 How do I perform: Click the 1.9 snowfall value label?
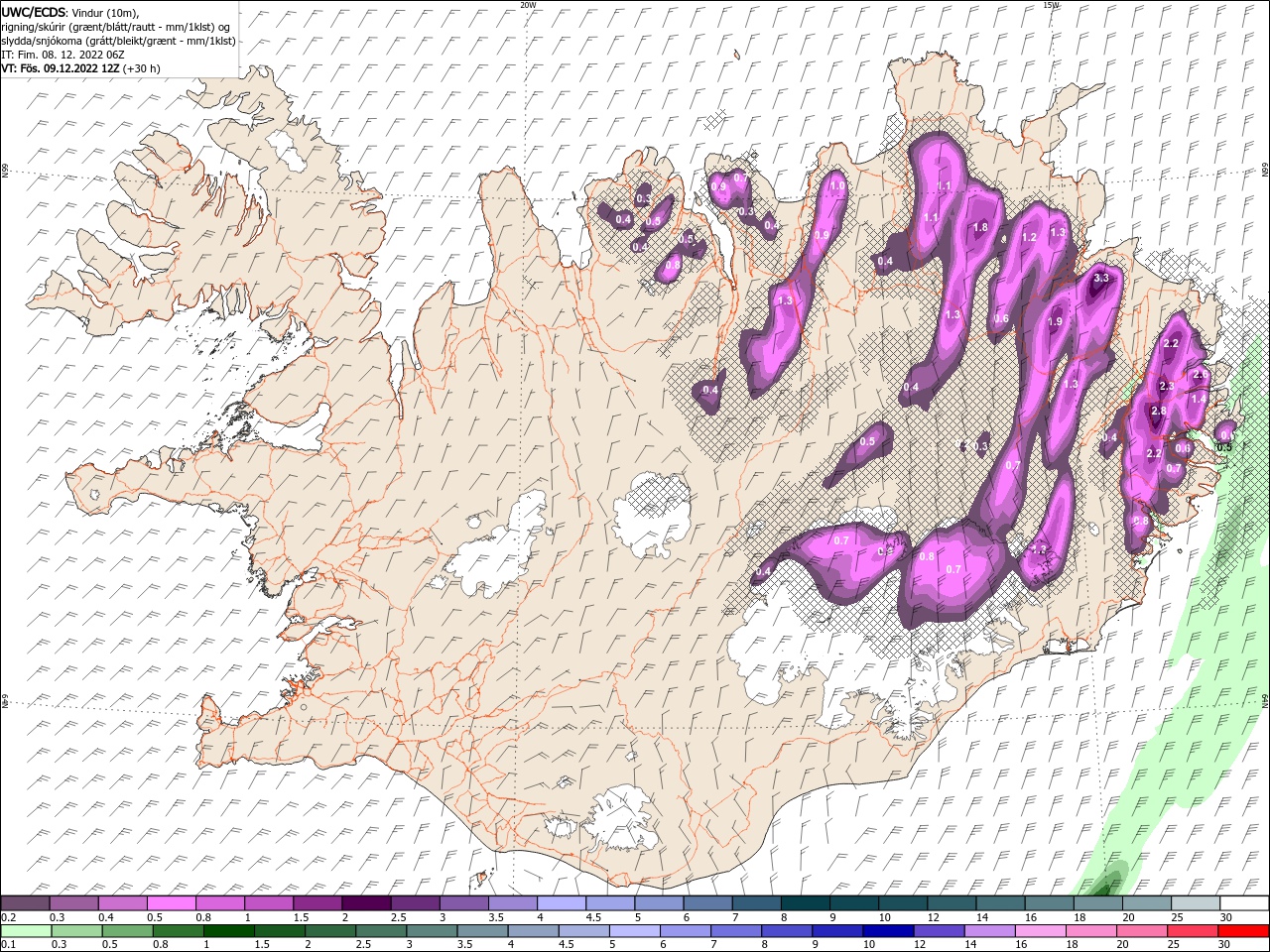click(1055, 321)
